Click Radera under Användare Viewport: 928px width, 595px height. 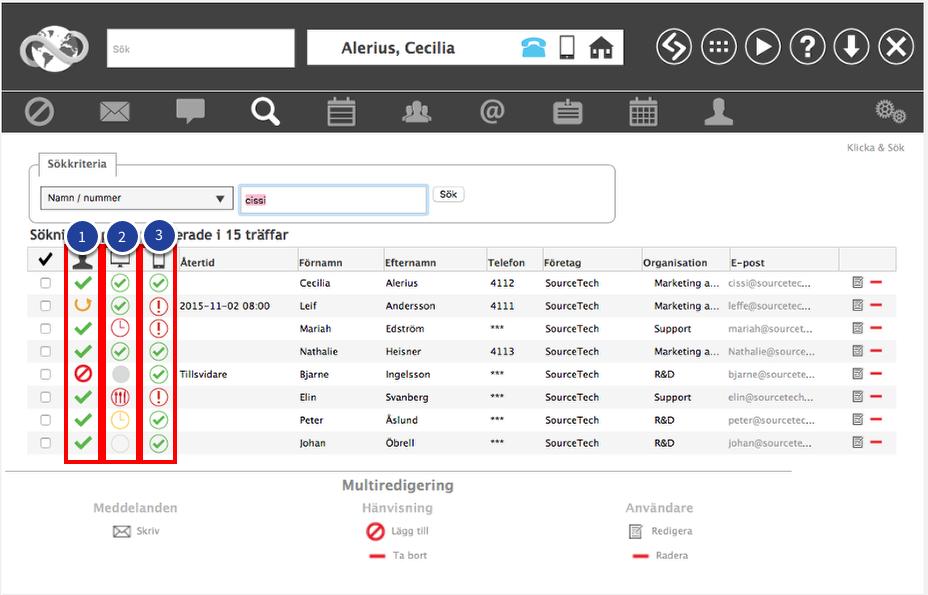(660, 555)
